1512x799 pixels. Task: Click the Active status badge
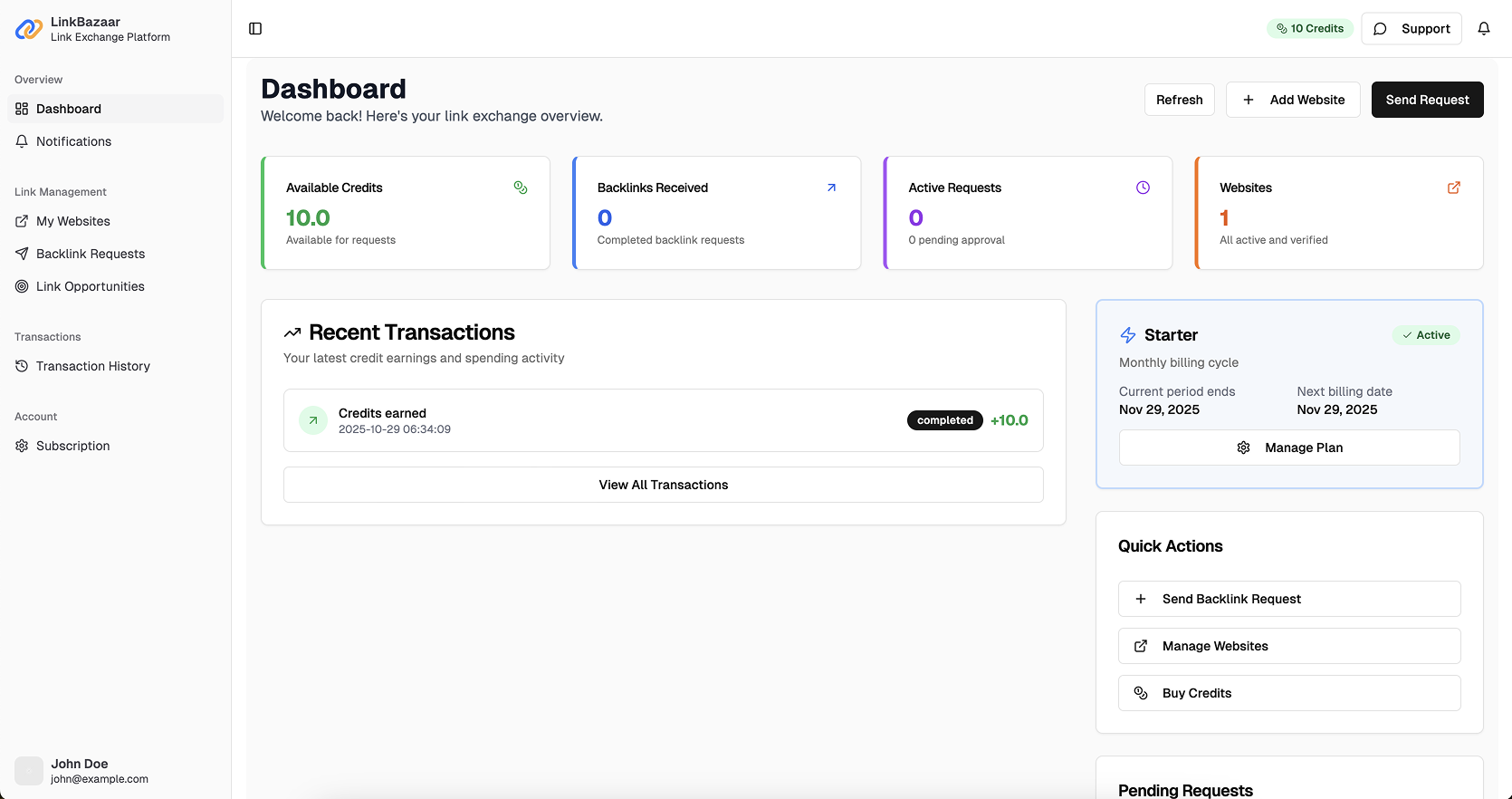[1426, 335]
